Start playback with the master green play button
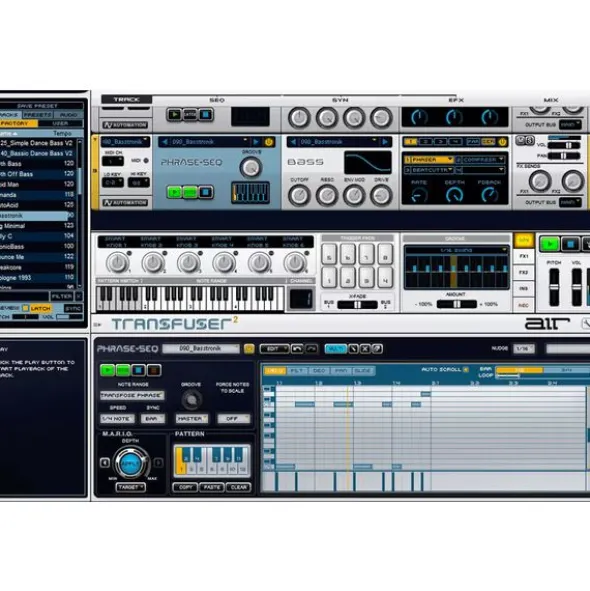Image resolution: width=590 pixels, height=591 pixels. coord(549,244)
